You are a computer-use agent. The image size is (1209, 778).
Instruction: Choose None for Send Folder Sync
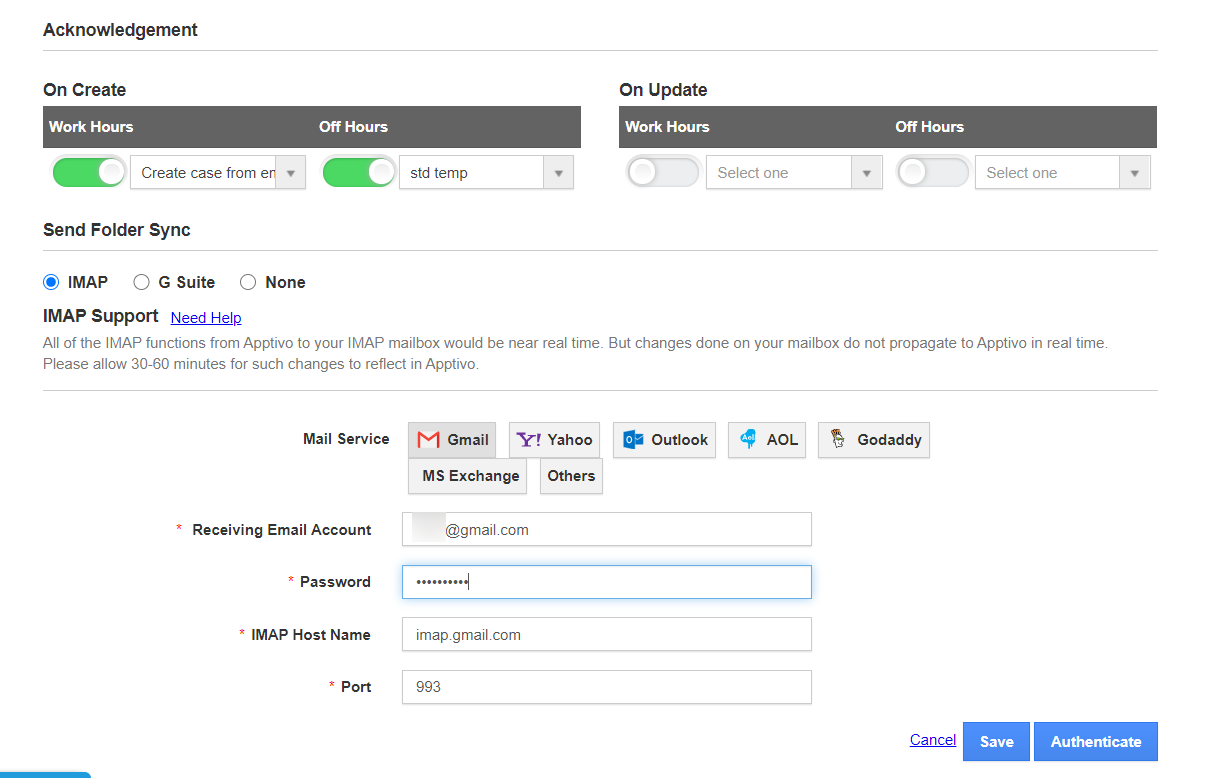click(x=248, y=283)
